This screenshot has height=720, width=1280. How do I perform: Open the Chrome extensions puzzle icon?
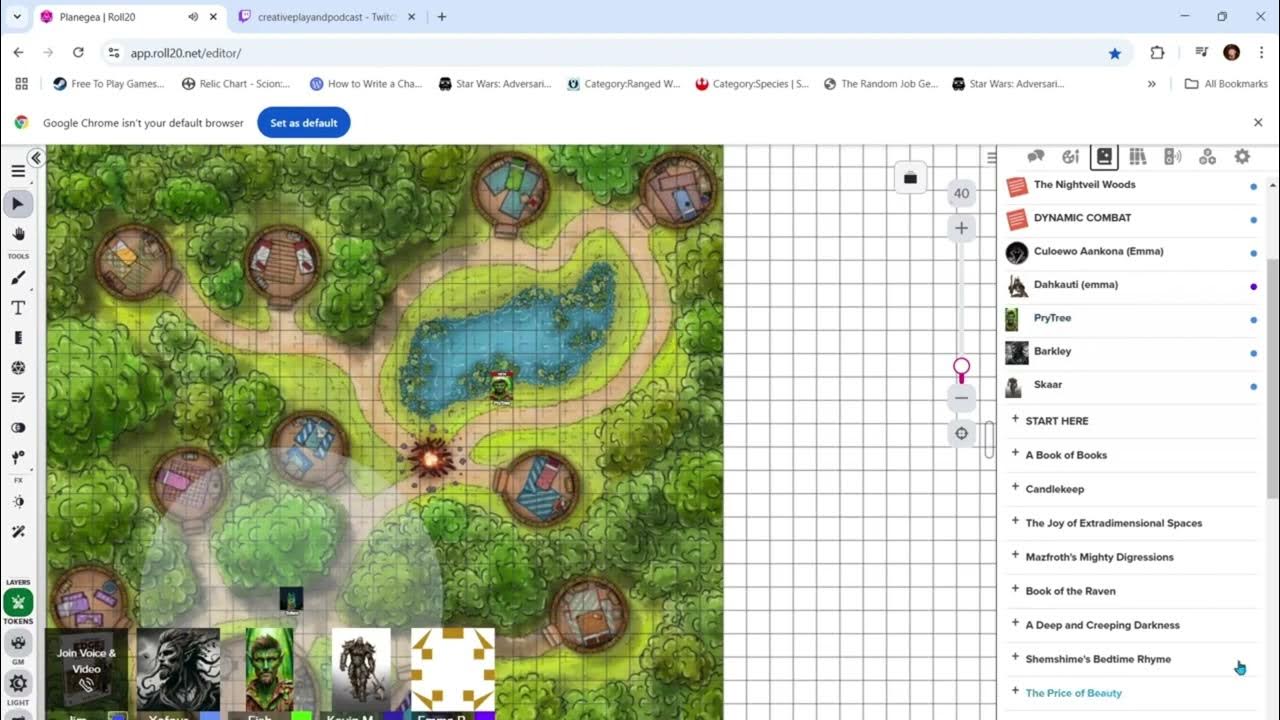point(1158,53)
